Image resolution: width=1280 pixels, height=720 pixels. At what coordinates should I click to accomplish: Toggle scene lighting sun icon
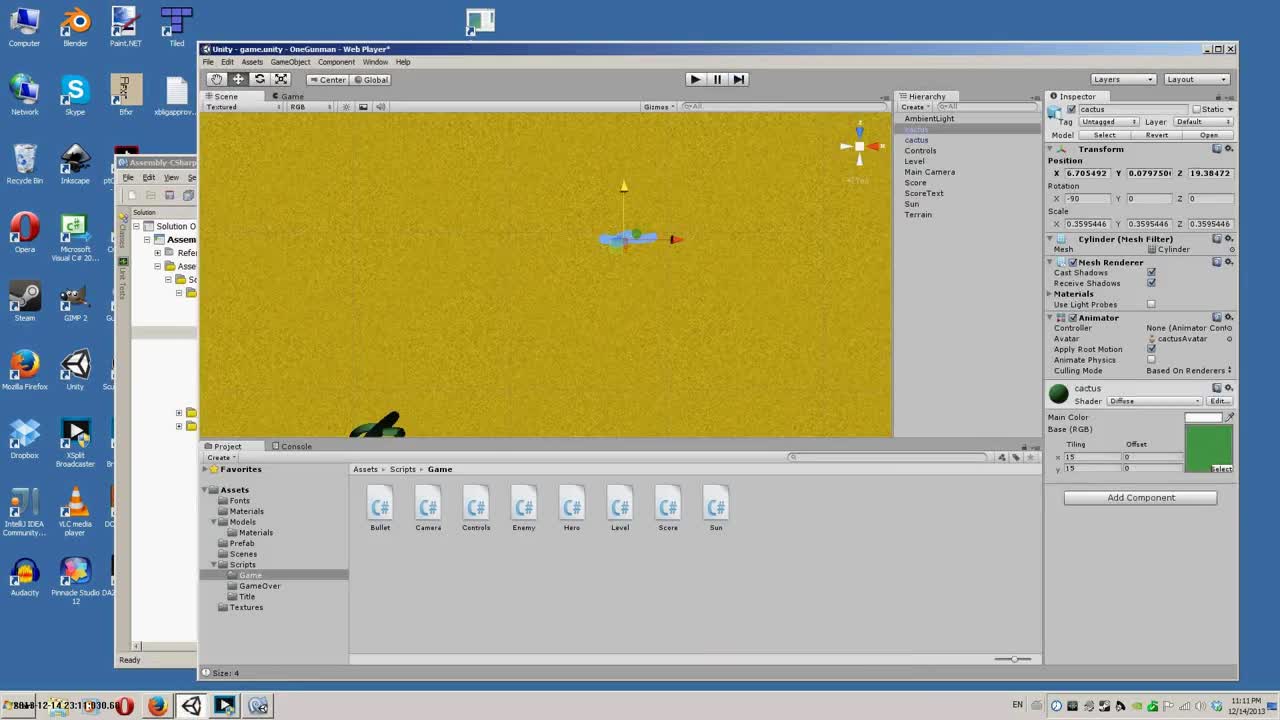coord(347,107)
